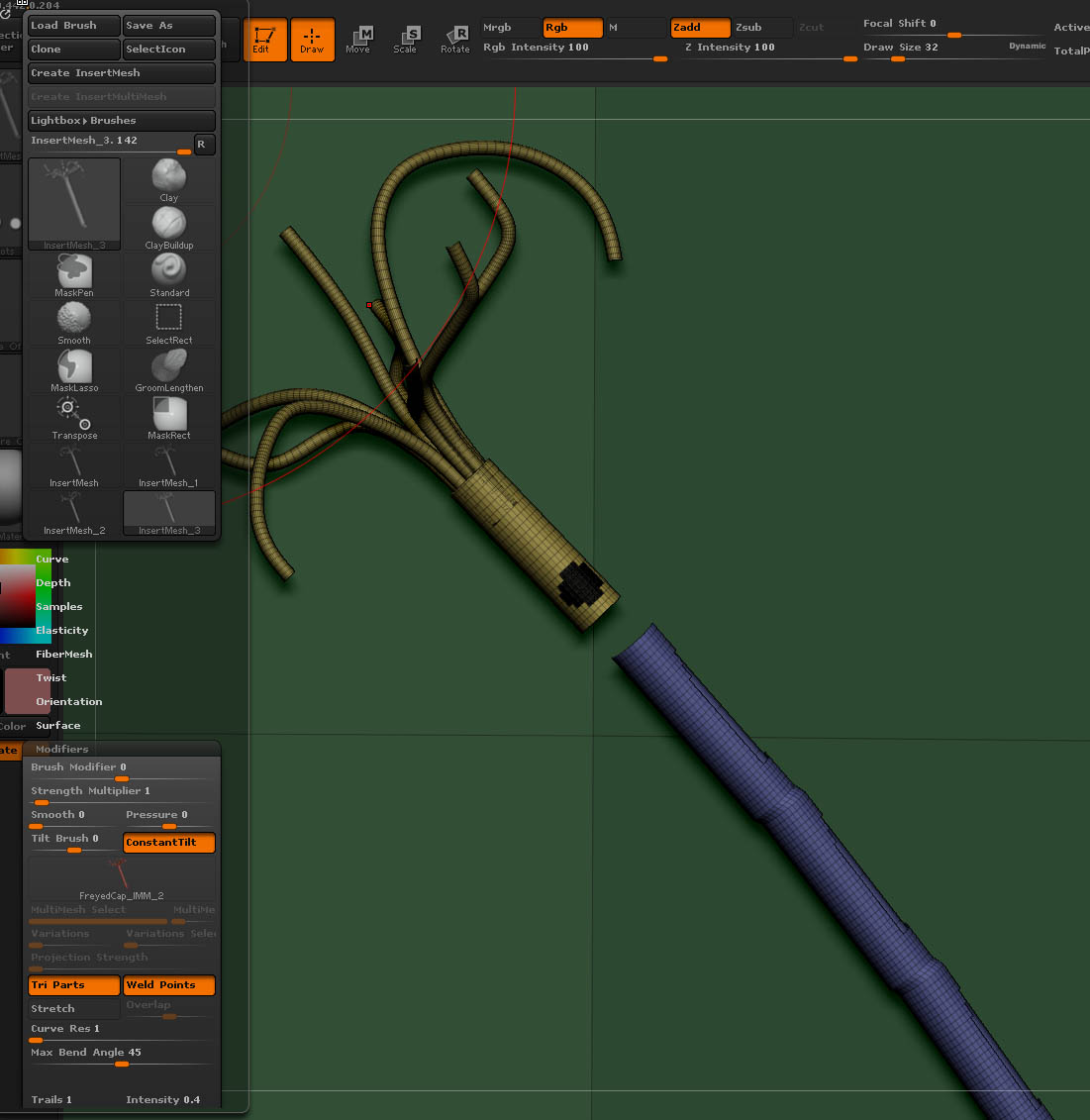Toggle Zadd mode

[x=700, y=27]
